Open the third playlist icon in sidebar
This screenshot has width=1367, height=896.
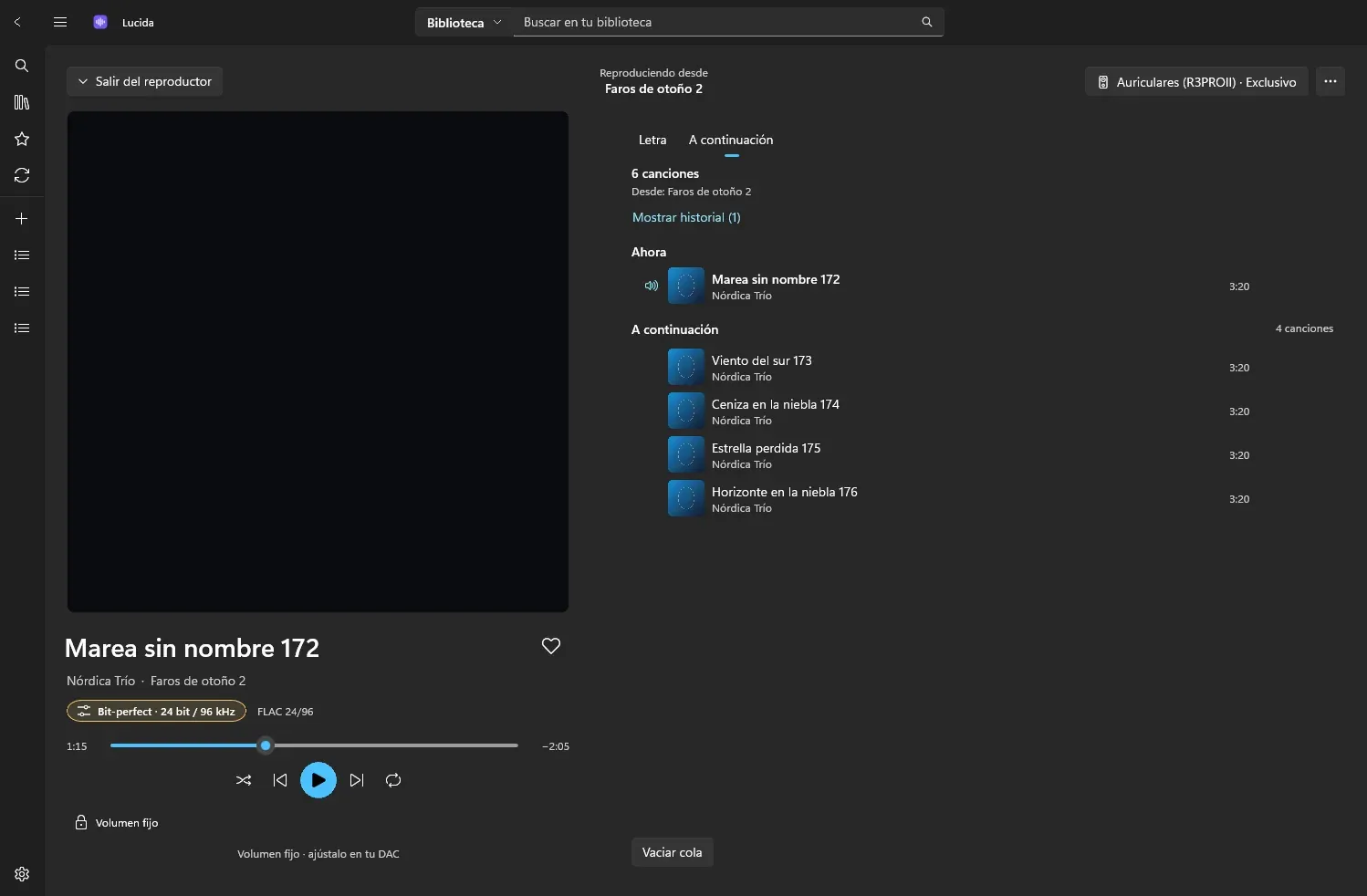tap(22, 328)
